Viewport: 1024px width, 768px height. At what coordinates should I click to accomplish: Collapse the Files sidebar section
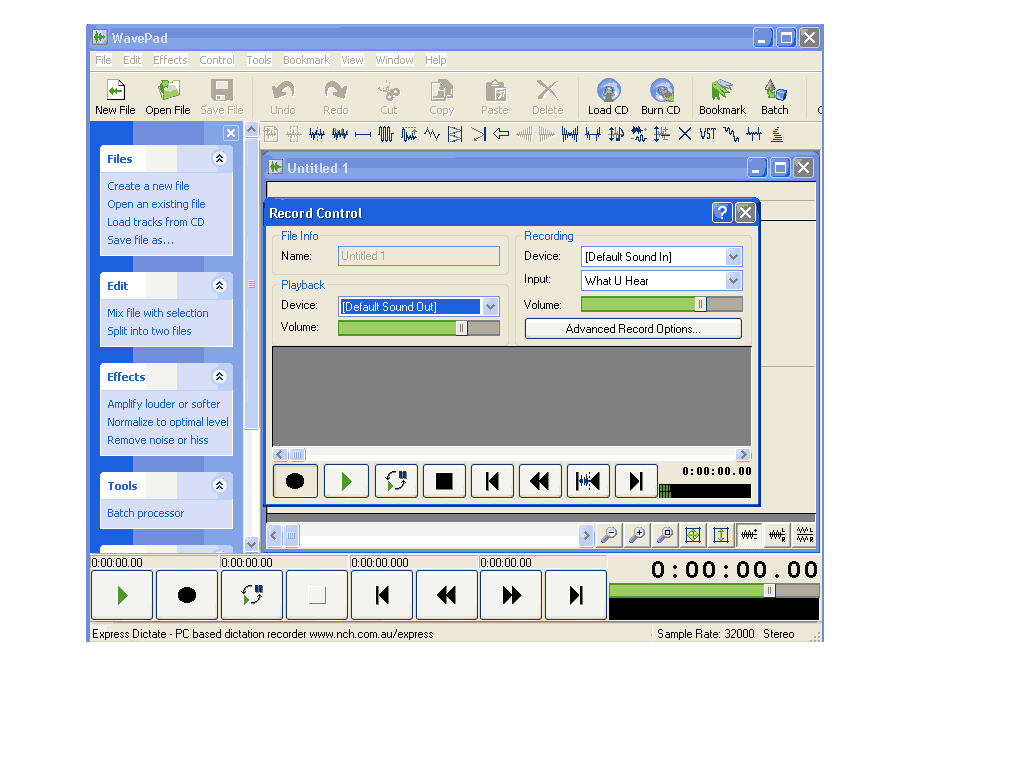click(219, 159)
